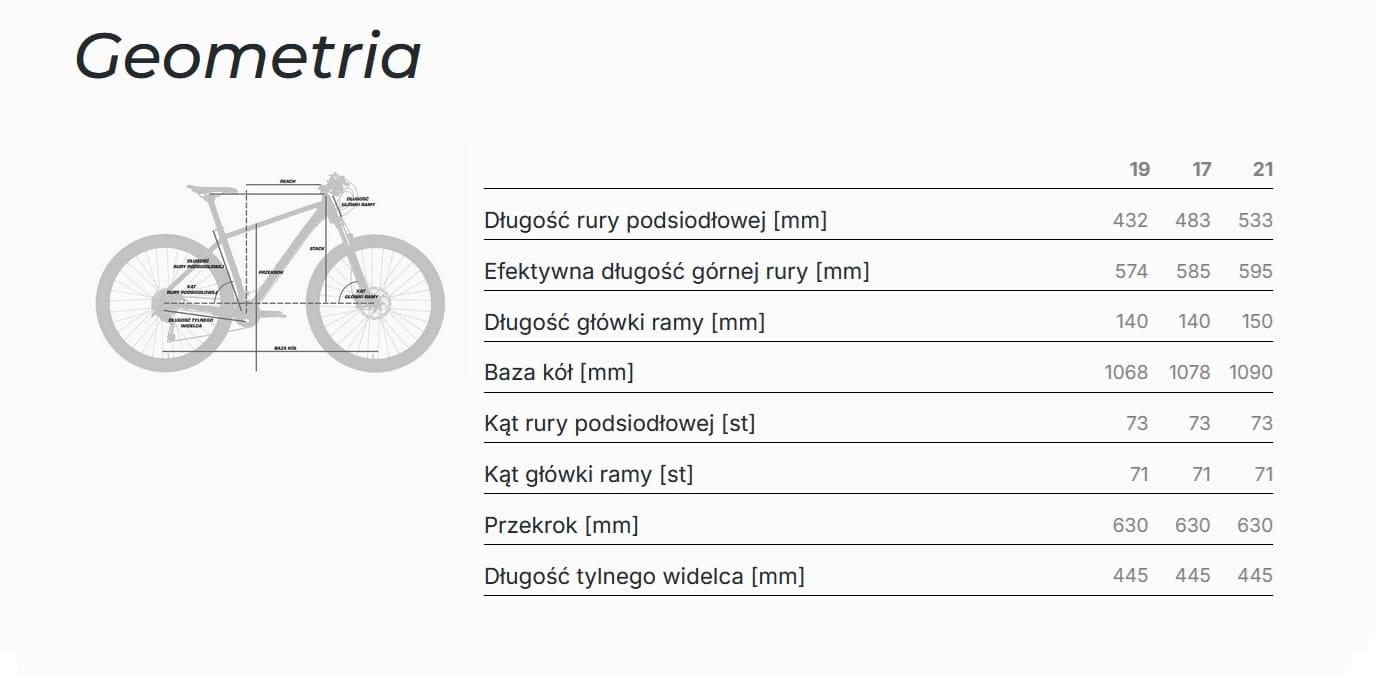The height and width of the screenshot is (678, 1376).
Task: Select the size 17 column header
Action: (1201, 169)
